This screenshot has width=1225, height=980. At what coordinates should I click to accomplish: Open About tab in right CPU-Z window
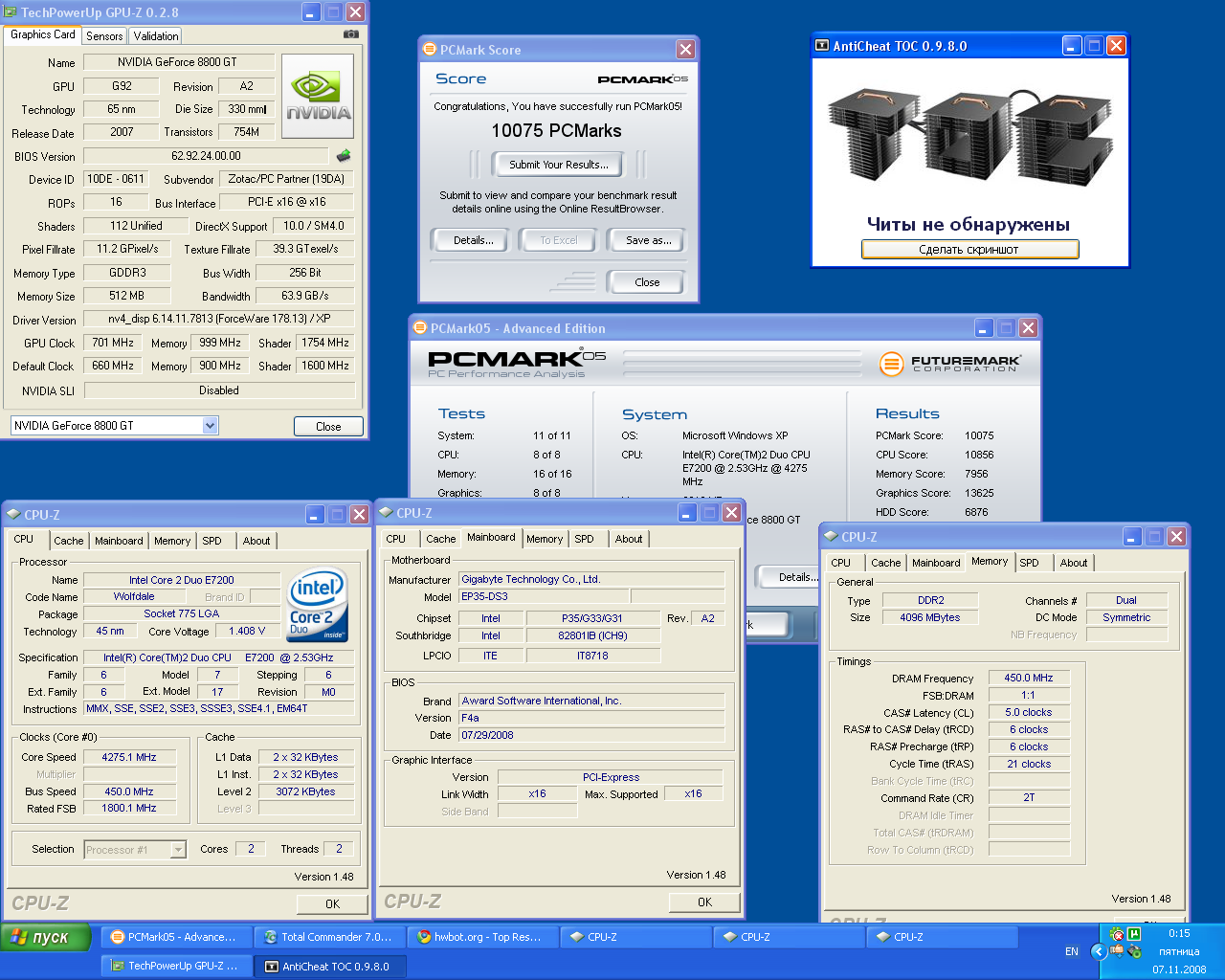click(1074, 563)
